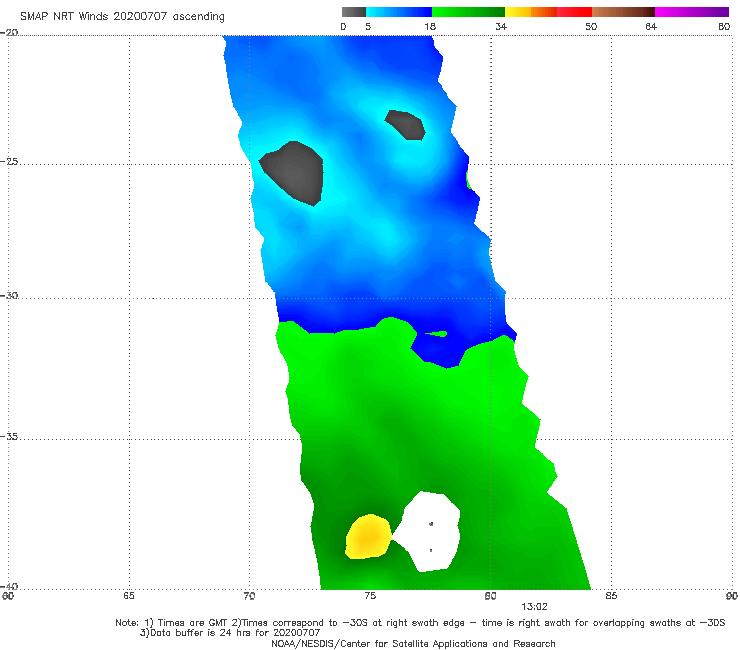This screenshot has width=740, height=650.
Task: Click the longitude label 70
Action: (250, 596)
